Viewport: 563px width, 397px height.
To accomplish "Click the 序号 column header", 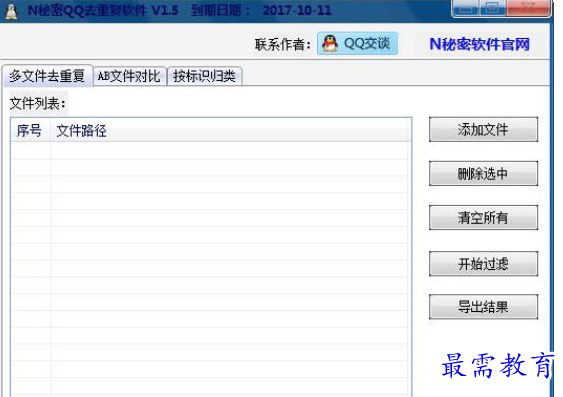I will (x=31, y=130).
